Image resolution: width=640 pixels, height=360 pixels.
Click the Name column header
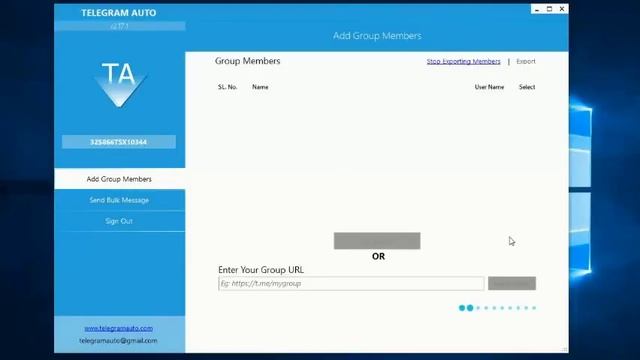coord(260,87)
